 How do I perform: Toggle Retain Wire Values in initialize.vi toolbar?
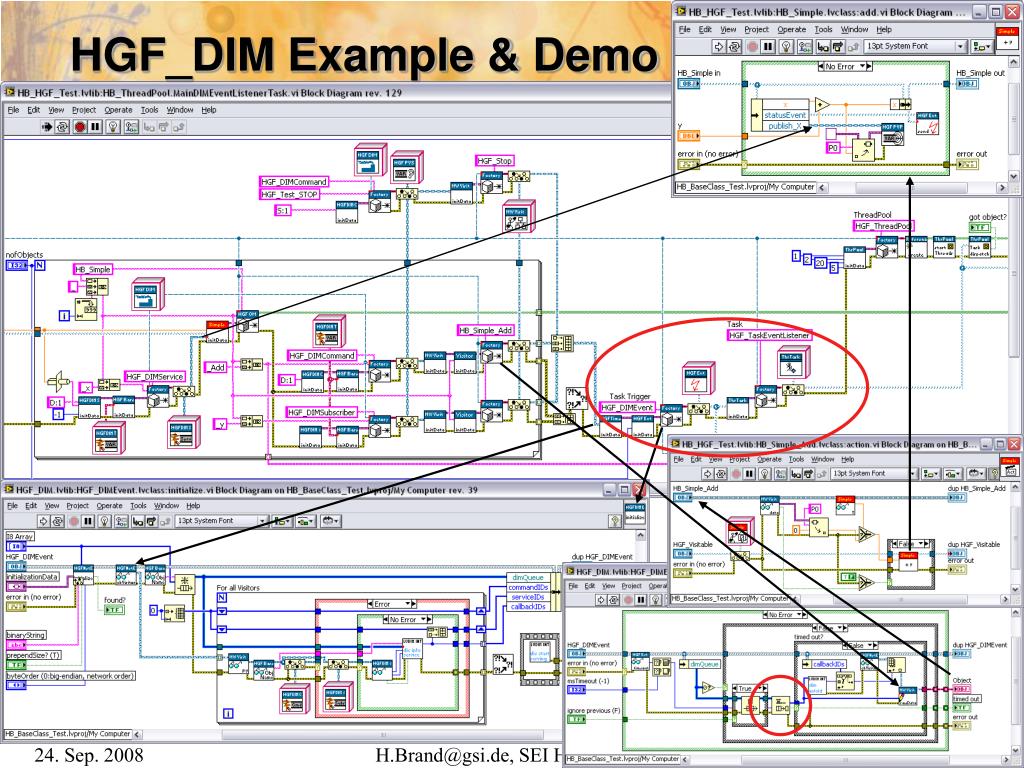122,521
